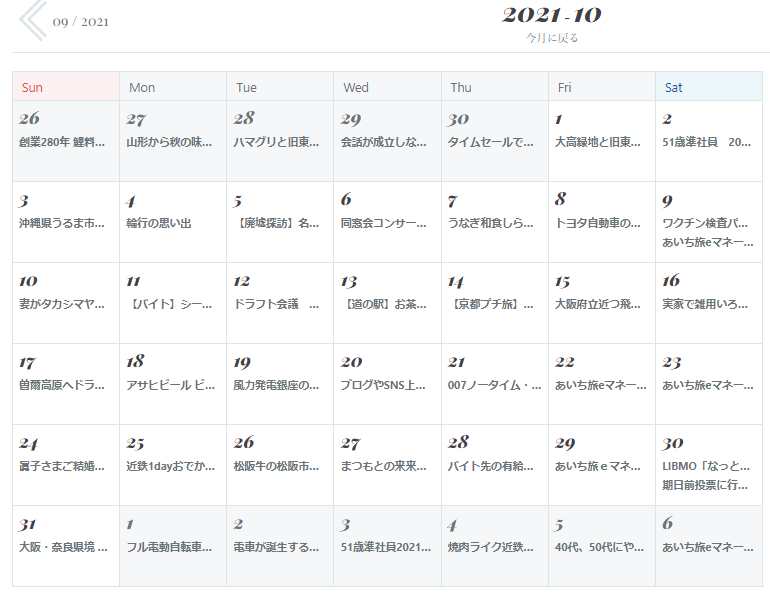Open the post 007ノータイム・...
Viewport: 770px width, 593px height.
tap(495, 385)
